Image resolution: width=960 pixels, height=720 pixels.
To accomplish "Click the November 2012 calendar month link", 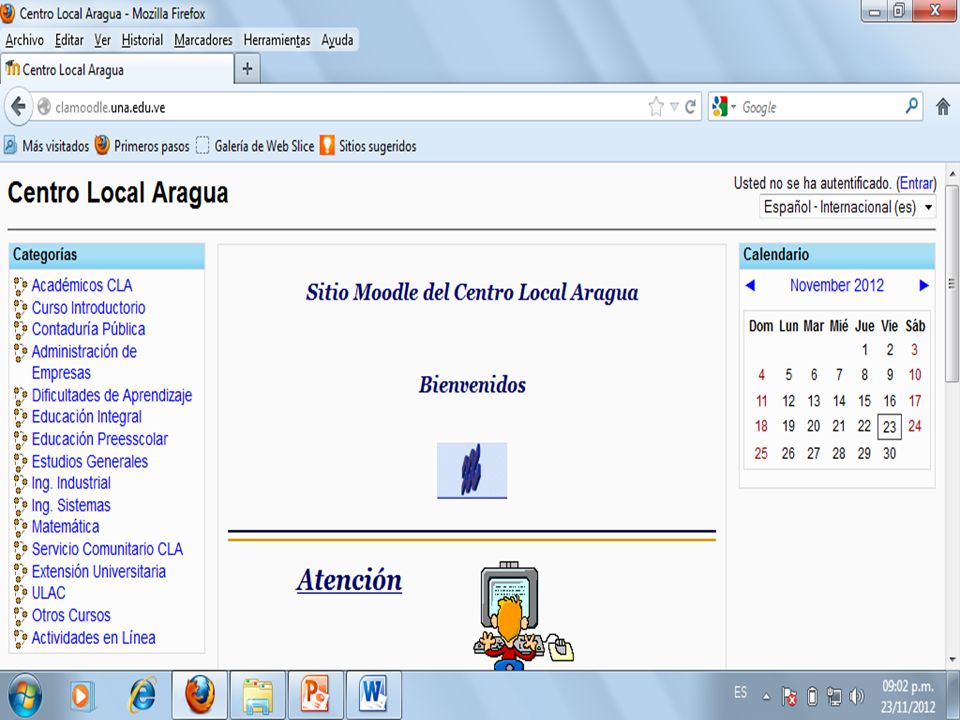I will (837, 285).
